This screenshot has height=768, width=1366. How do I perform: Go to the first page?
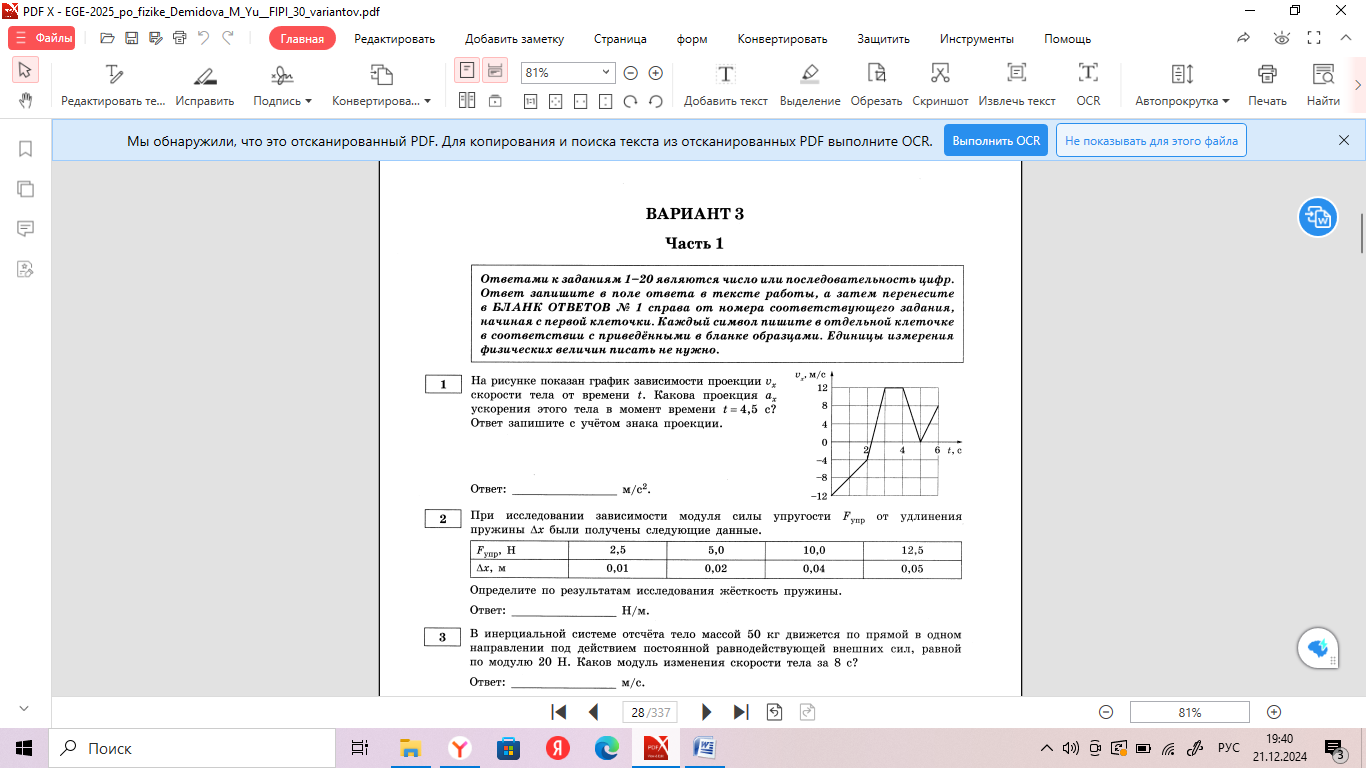559,712
